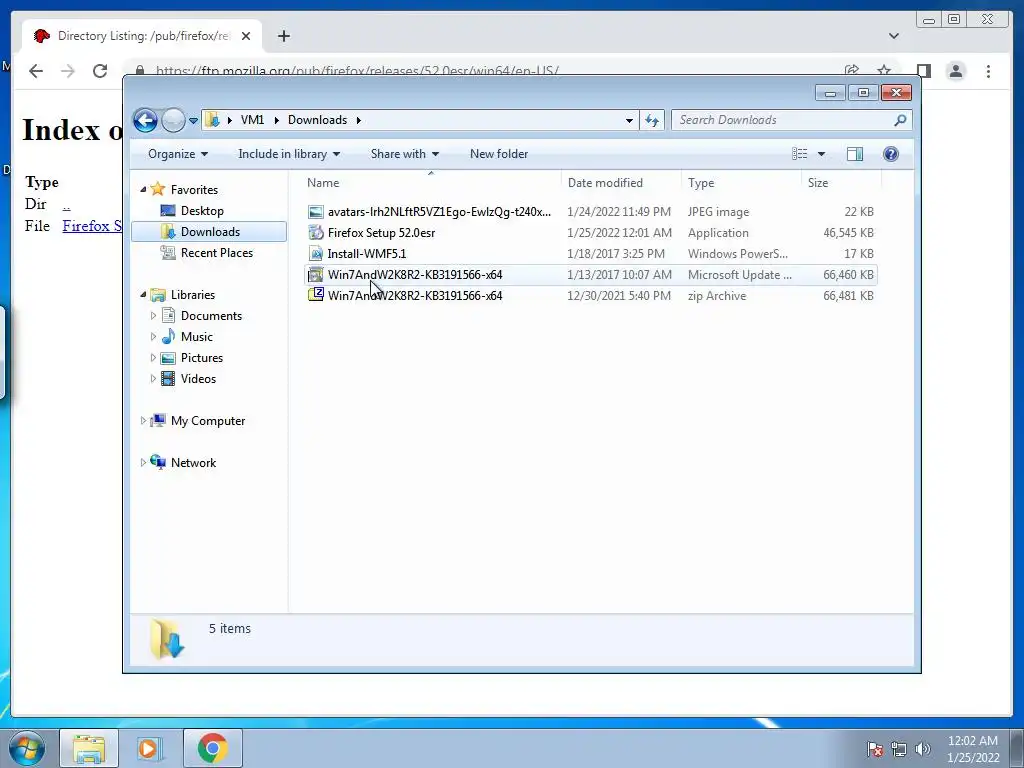The image size is (1024, 768).
Task: Open a new Chrome tab
Action: [x=283, y=37]
